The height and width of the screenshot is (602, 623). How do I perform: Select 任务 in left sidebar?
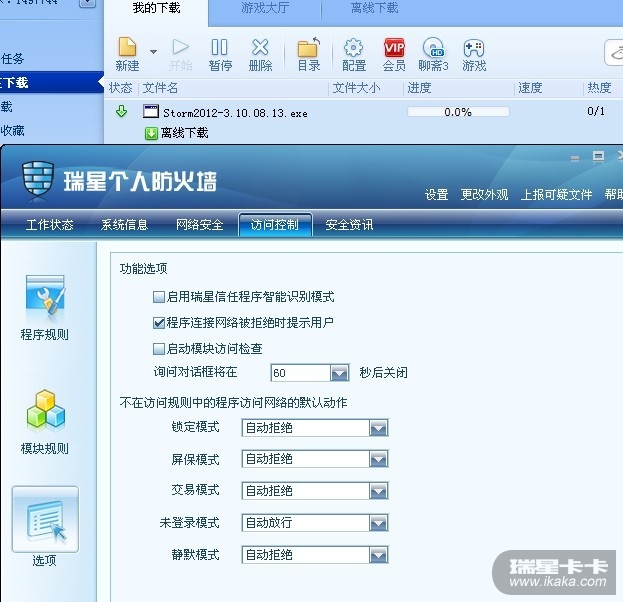click(12, 59)
